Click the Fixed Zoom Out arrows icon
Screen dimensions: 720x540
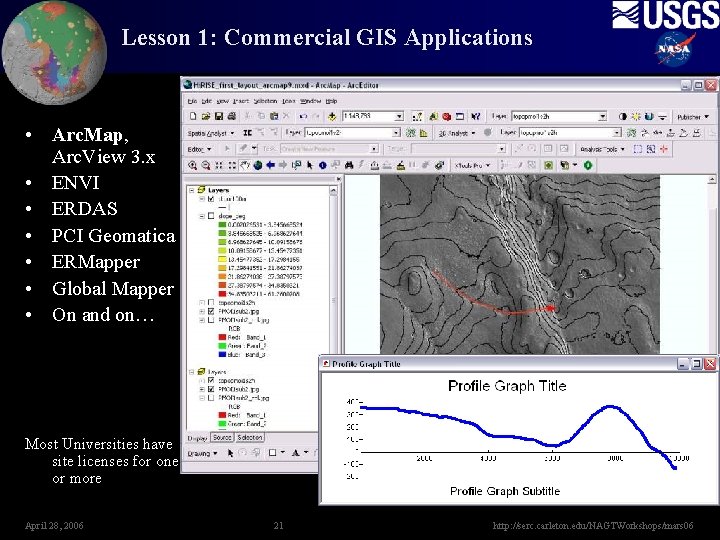point(232,165)
